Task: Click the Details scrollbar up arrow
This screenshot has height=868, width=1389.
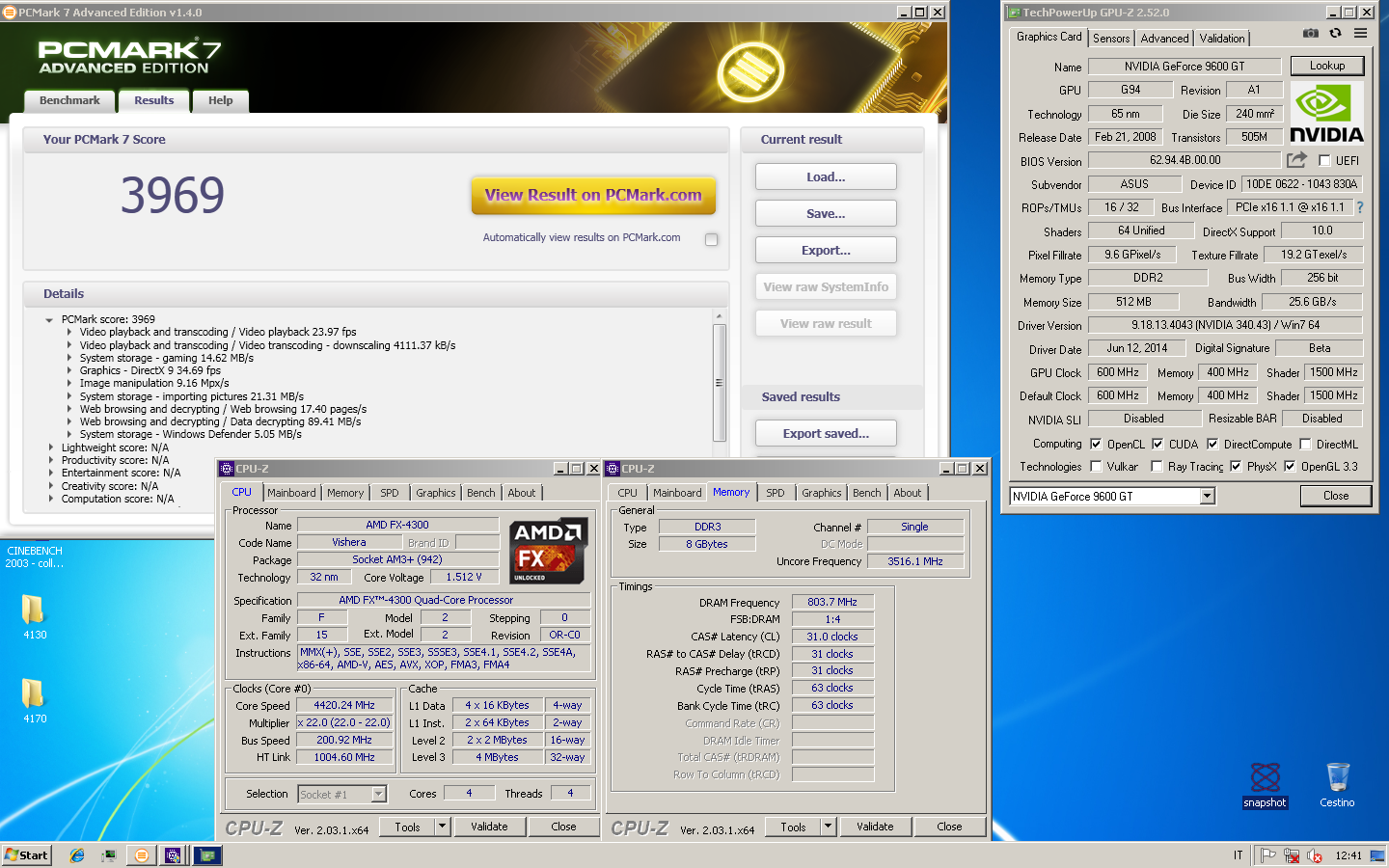Action: (719, 316)
